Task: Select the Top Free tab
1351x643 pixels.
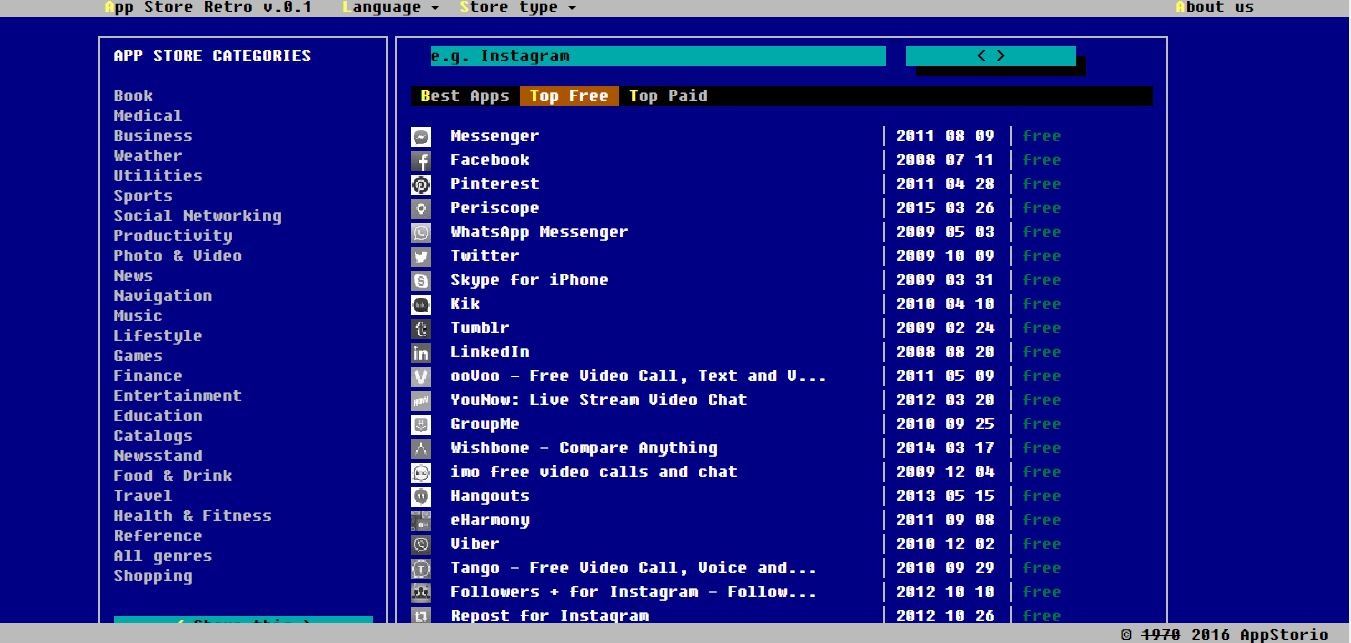Action: click(x=569, y=96)
